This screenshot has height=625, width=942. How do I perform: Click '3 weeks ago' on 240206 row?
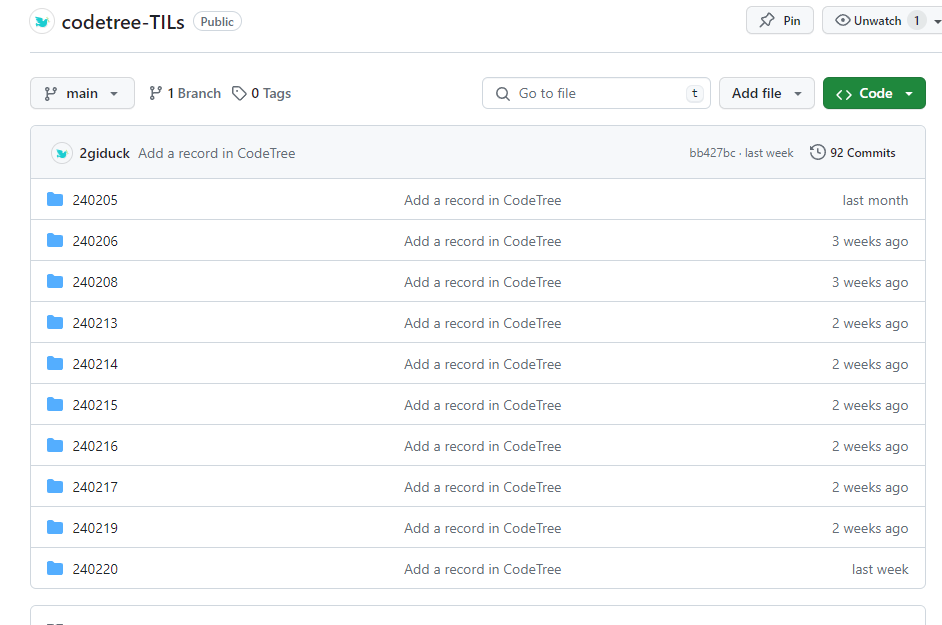click(870, 242)
